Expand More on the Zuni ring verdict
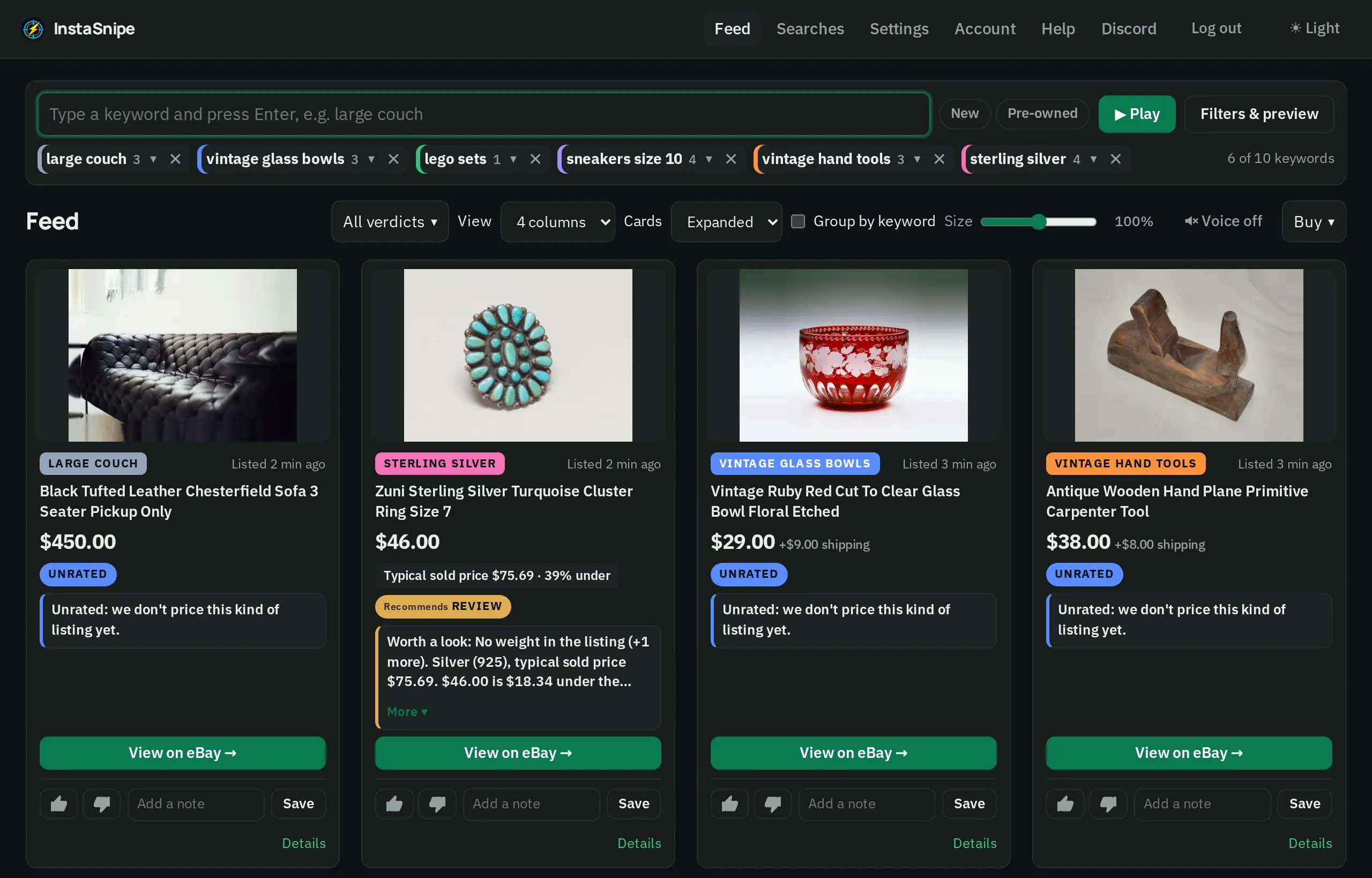Screen dimensions: 1372x878 tap(407, 711)
